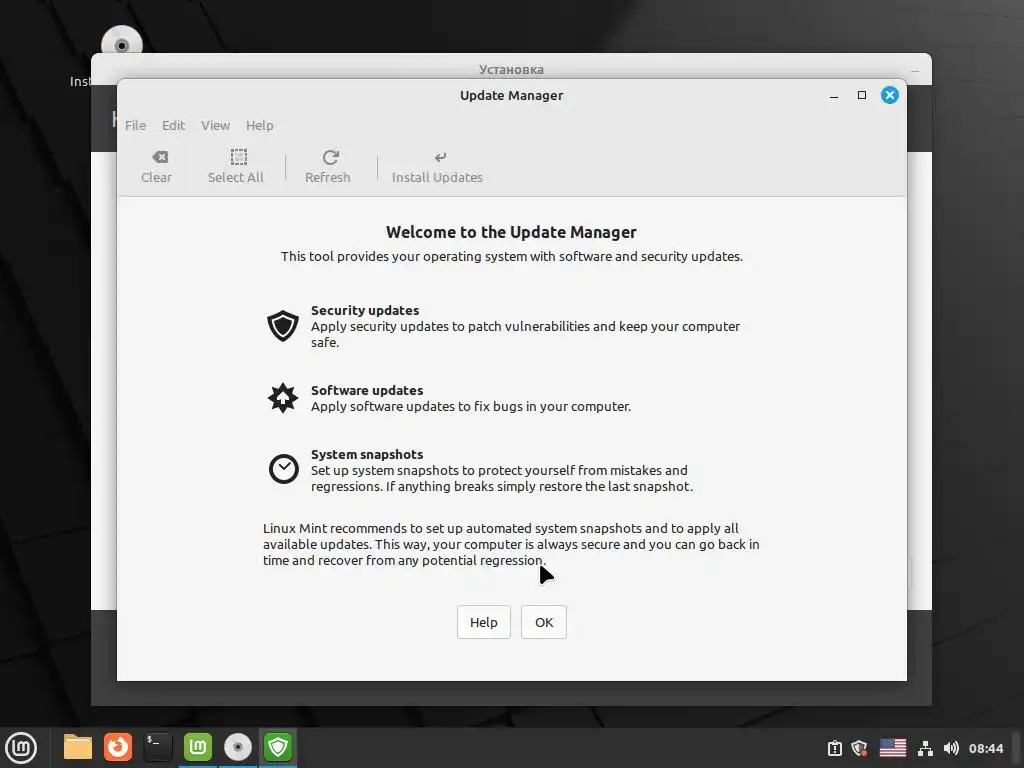
Task: Click the Welcome to the Update Manager title
Action: 511,232
